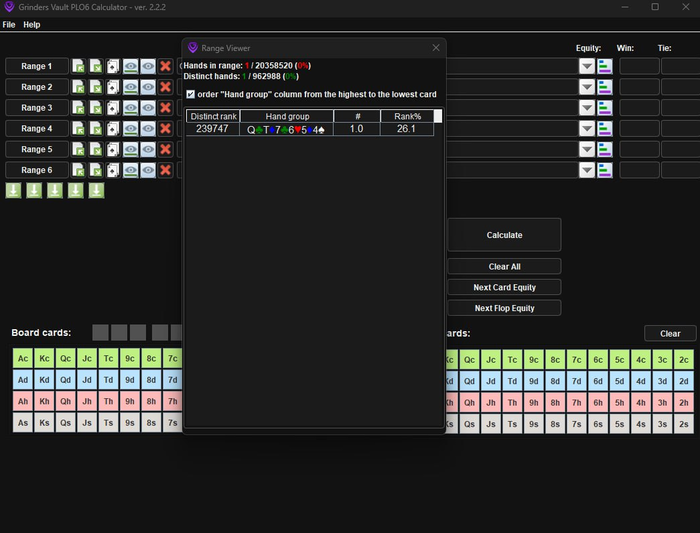Open card picker for Range 1
This screenshot has width=700, height=533.
tap(113, 66)
